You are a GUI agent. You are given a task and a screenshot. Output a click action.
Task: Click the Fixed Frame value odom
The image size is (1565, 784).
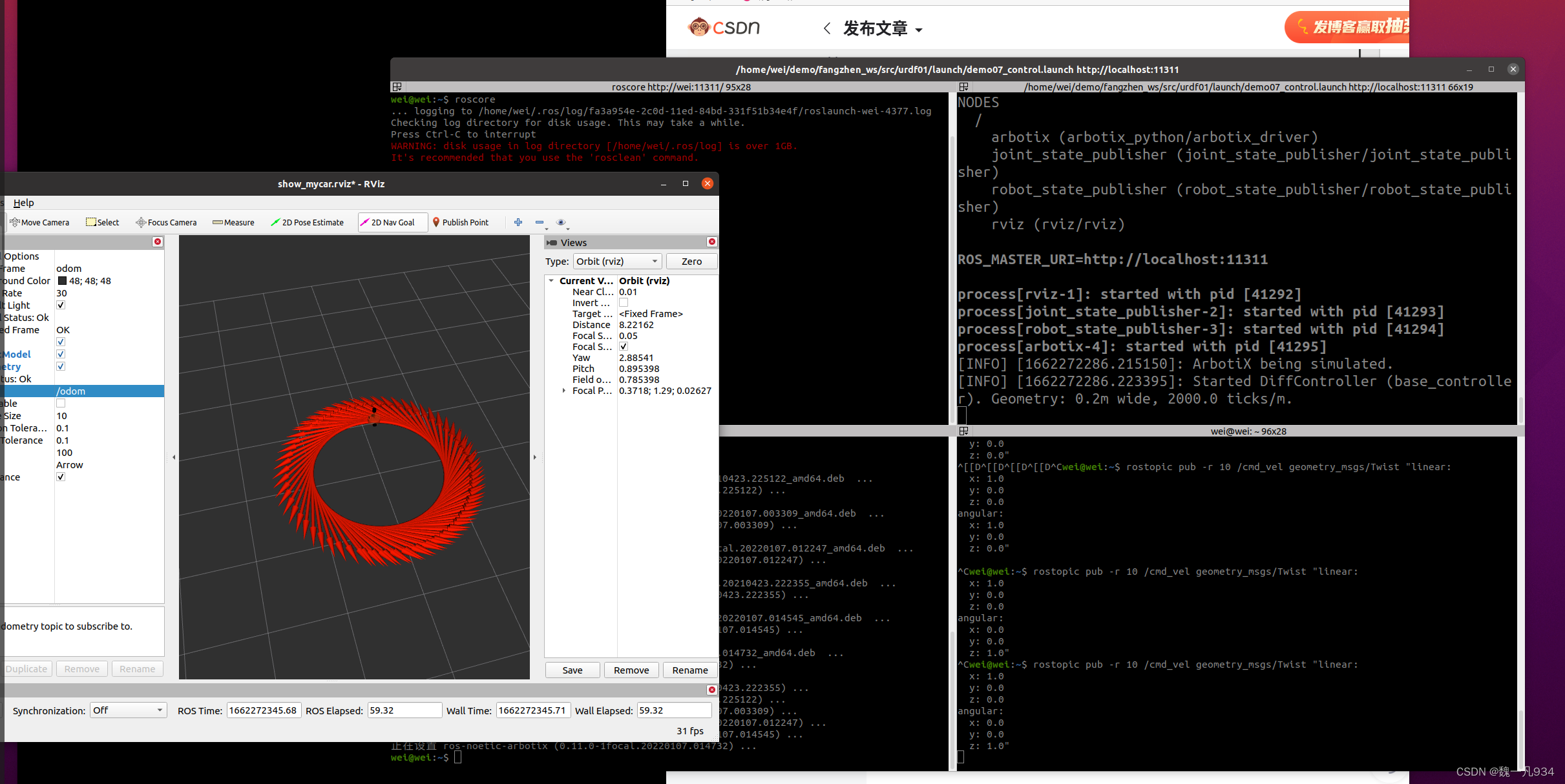pos(69,269)
